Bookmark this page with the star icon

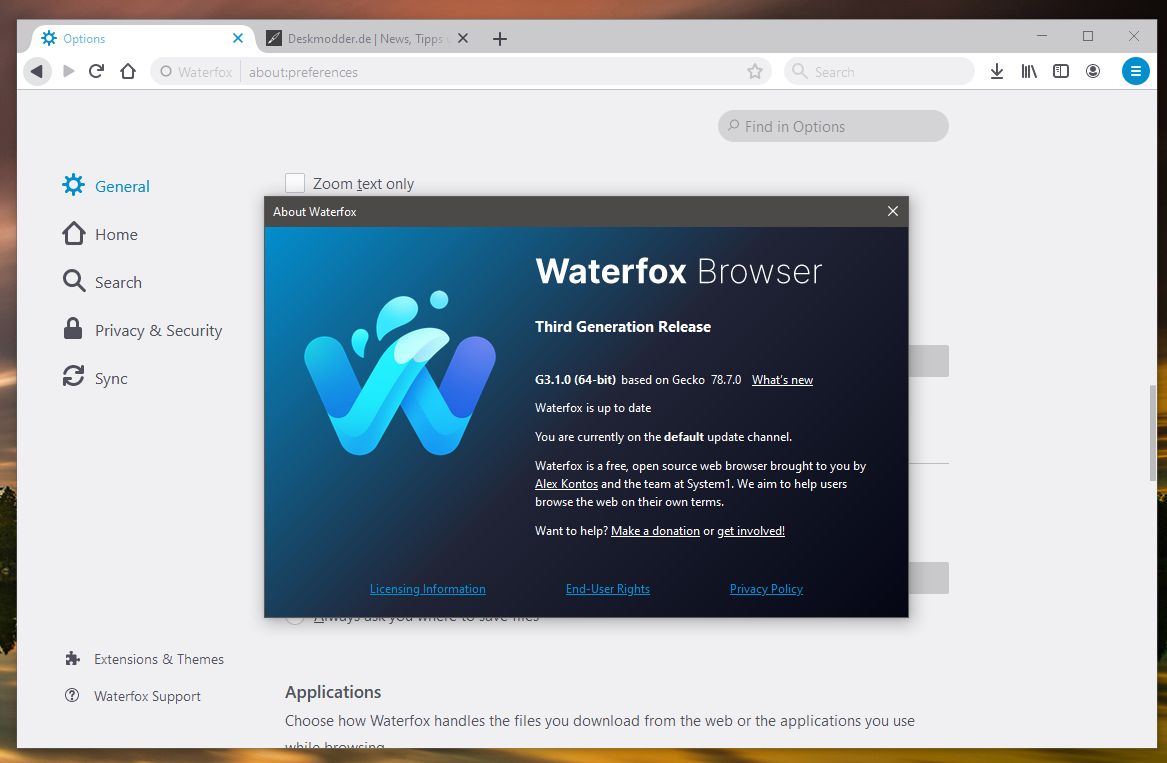755,71
